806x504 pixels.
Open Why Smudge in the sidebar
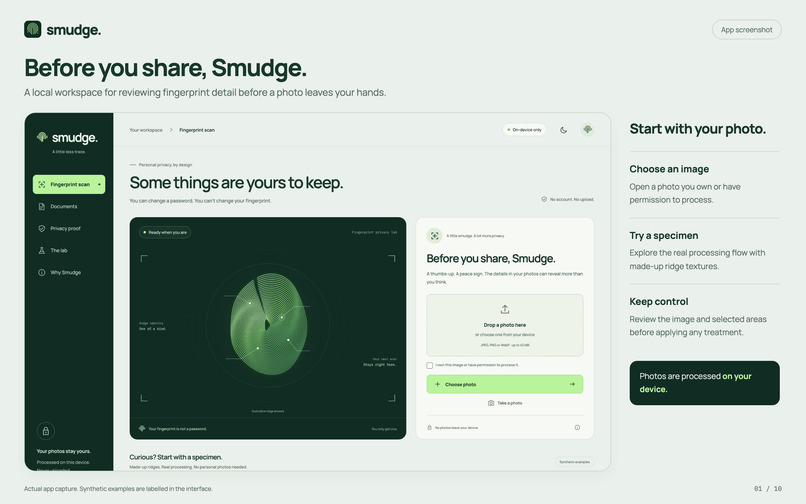click(69, 273)
